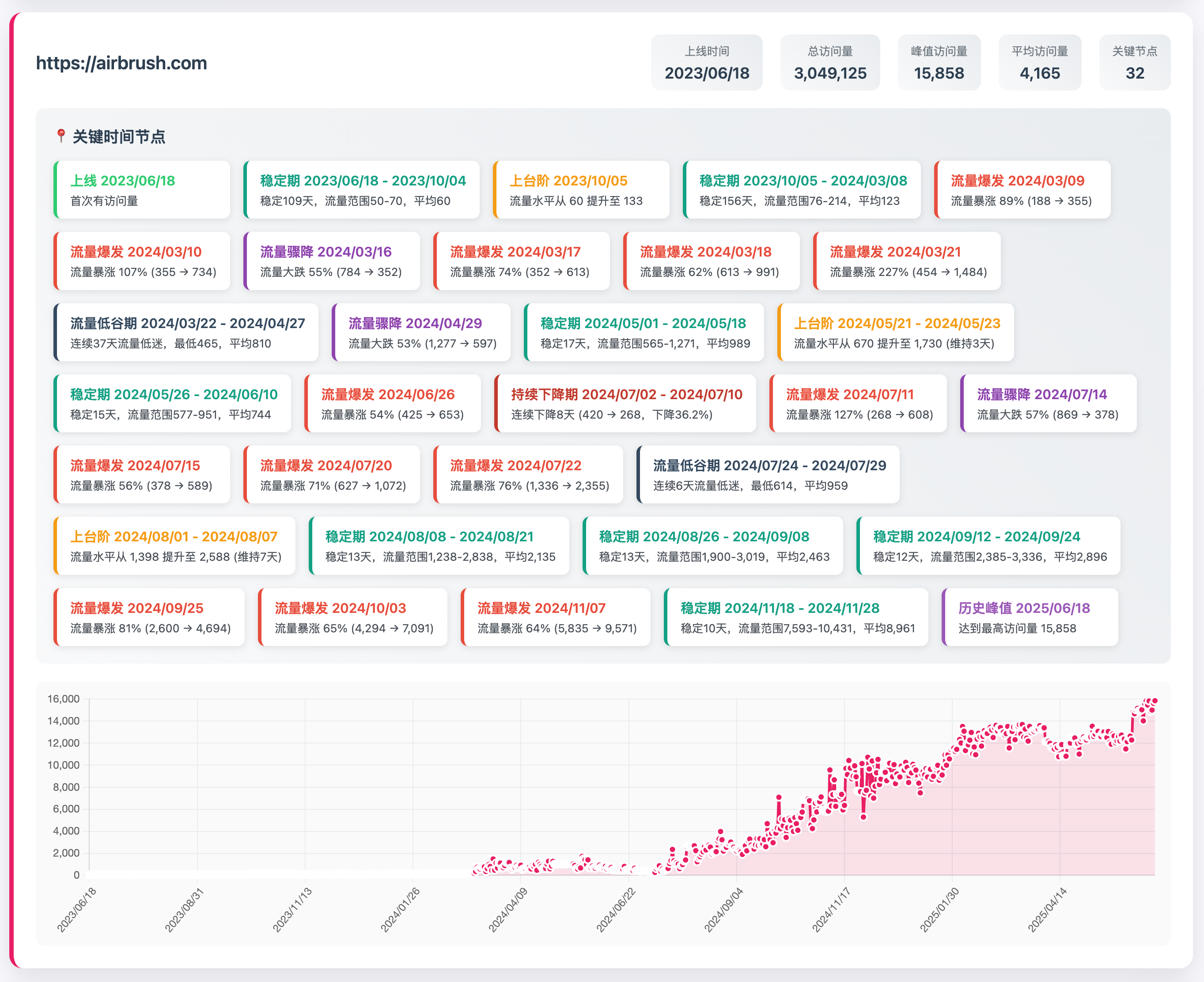Select the 流量爆发 2024/09/25 card
The image size is (1204, 982).
[x=149, y=617]
